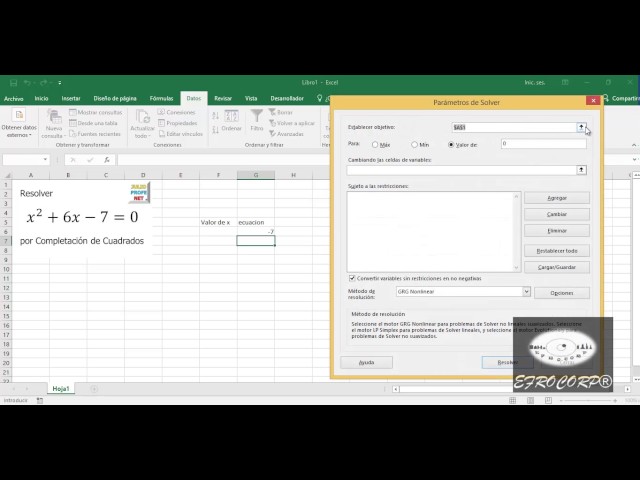Viewport: 640px width, 480px height.
Task: Open the Desarrollador tab
Action: pyautogui.click(x=287, y=98)
